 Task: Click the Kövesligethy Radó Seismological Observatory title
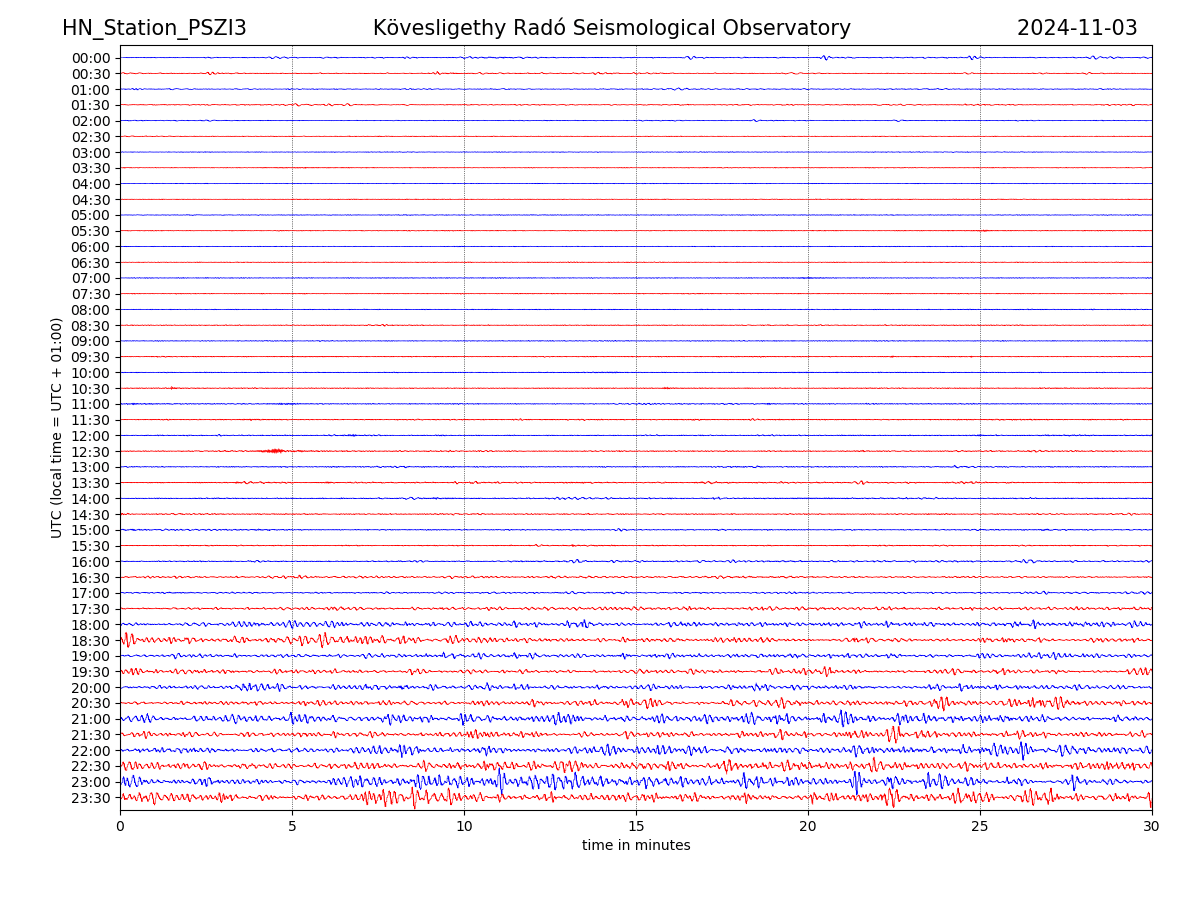click(611, 29)
